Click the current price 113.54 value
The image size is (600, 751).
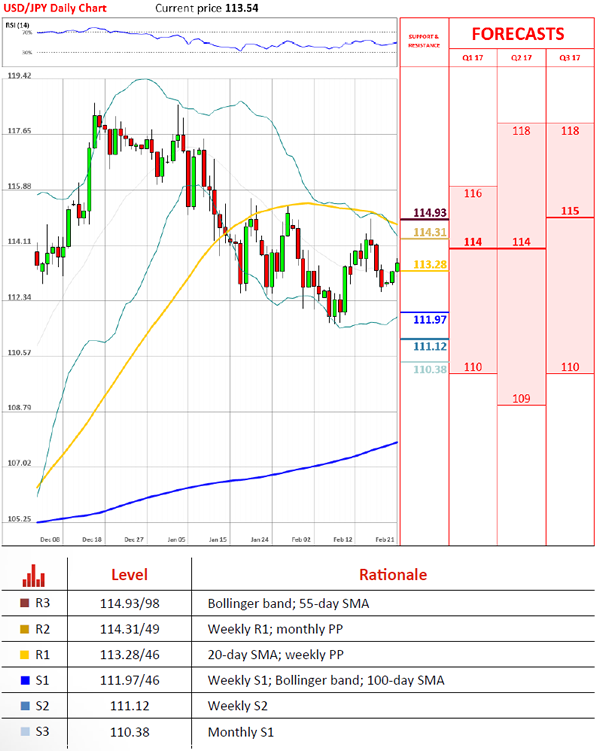pyautogui.click(x=242, y=8)
